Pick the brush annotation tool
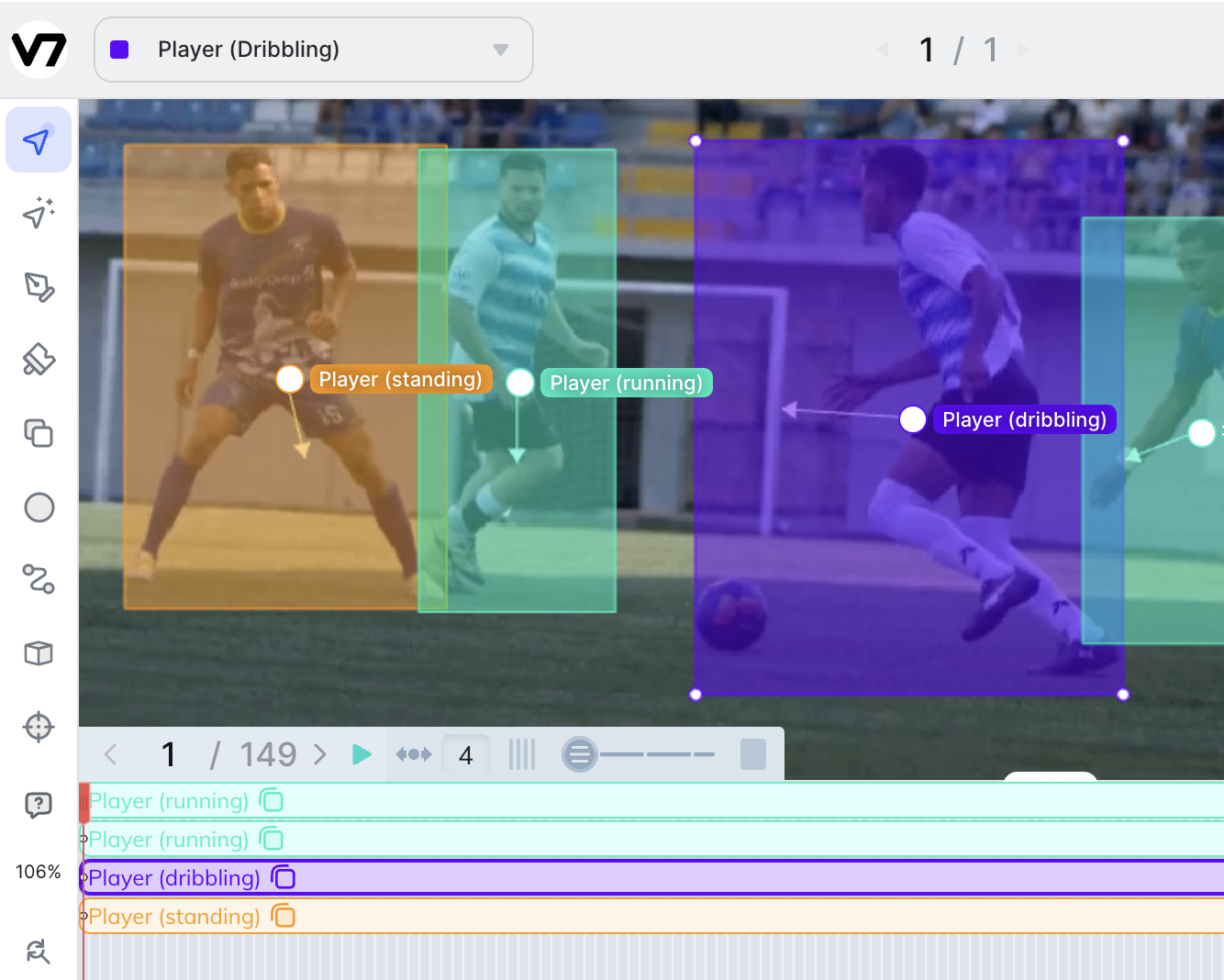 coord(38,361)
